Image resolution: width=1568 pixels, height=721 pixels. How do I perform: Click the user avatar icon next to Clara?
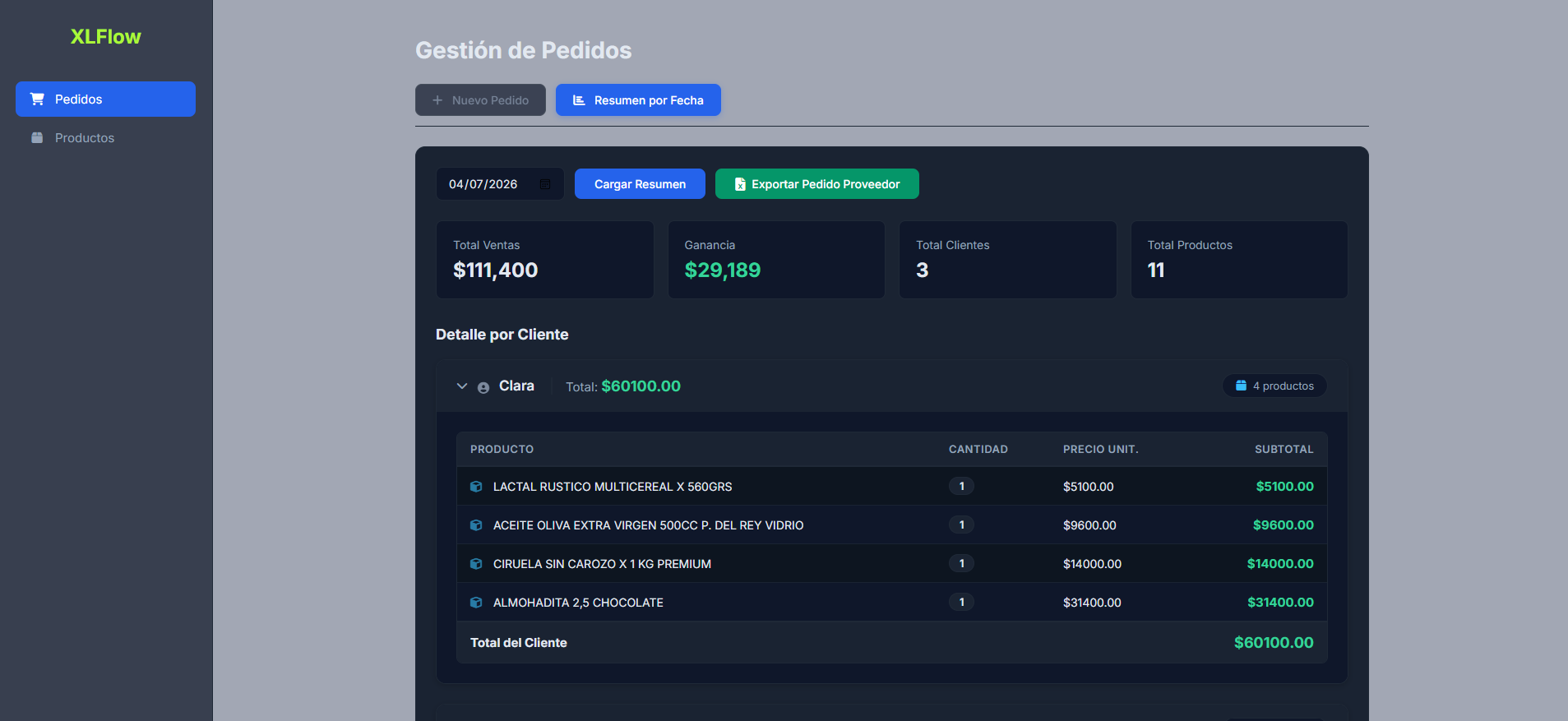coord(483,387)
